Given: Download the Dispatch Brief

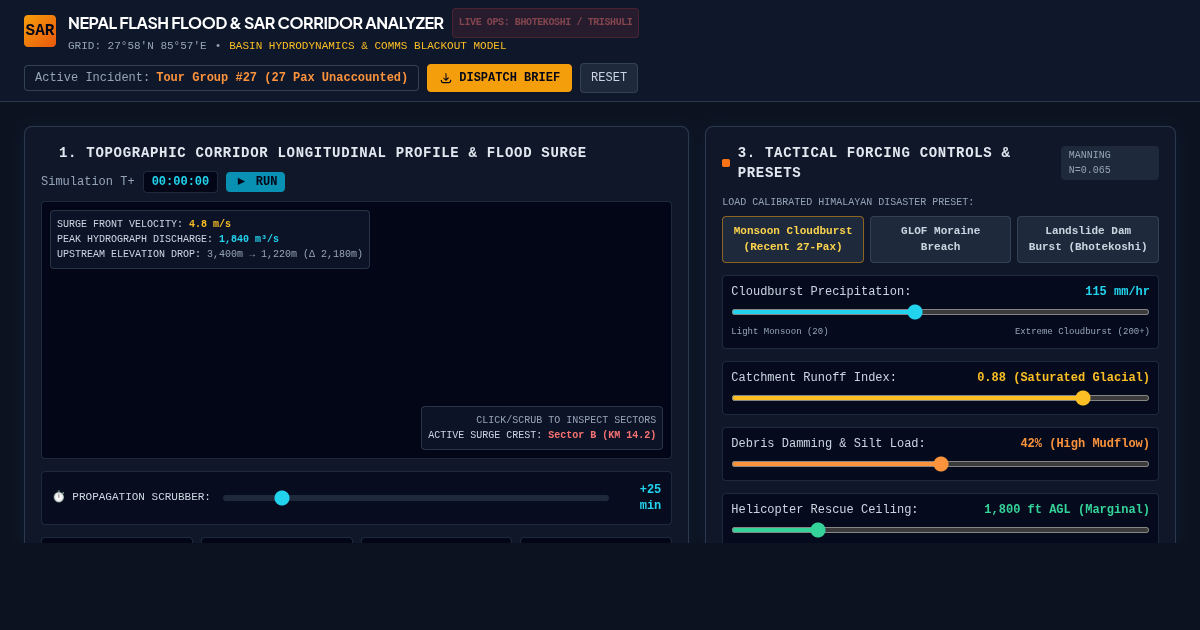Looking at the screenshot, I should (499, 78).
